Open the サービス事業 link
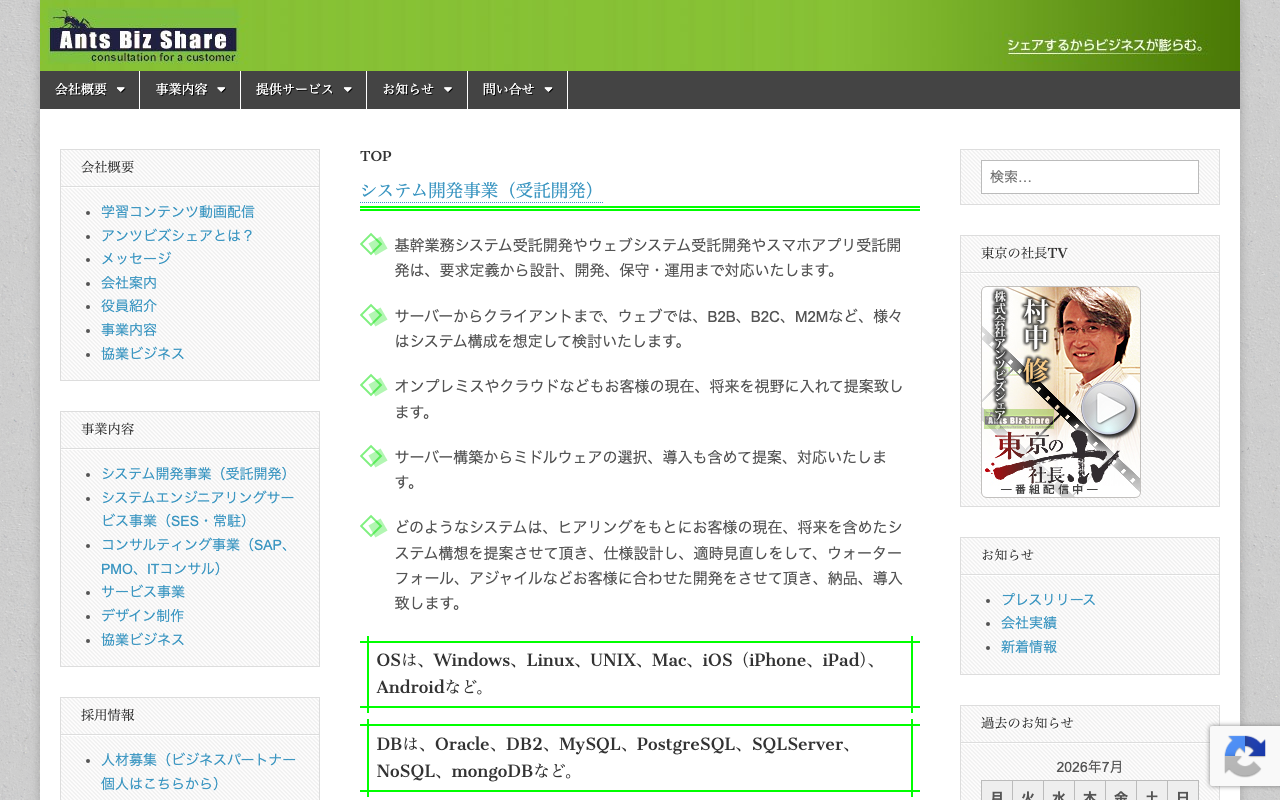Image resolution: width=1280 pixels, height=800 pixels. pyautogui.click(x=143, y=592)
